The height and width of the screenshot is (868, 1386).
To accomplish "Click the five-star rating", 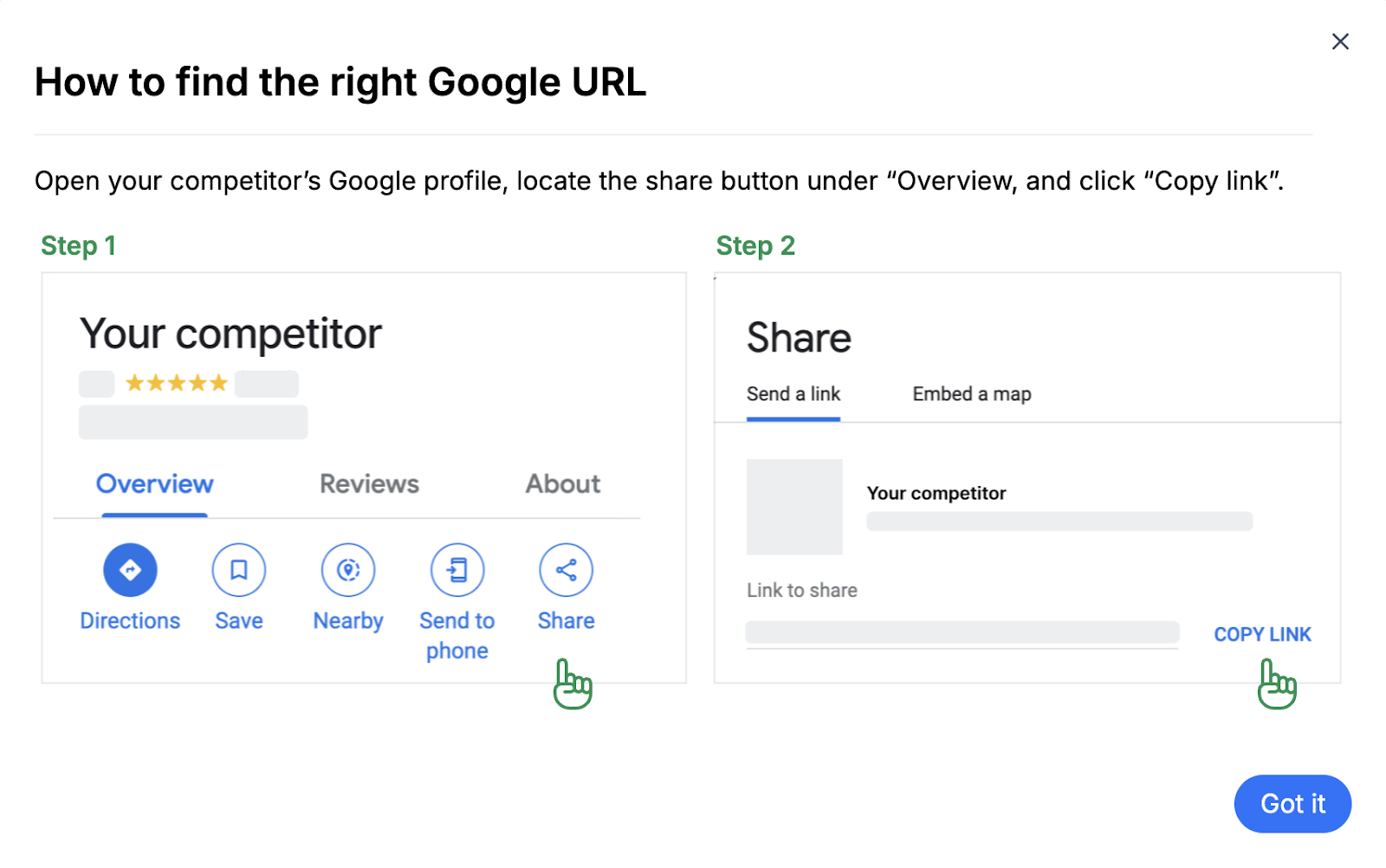I will point(177,383).
